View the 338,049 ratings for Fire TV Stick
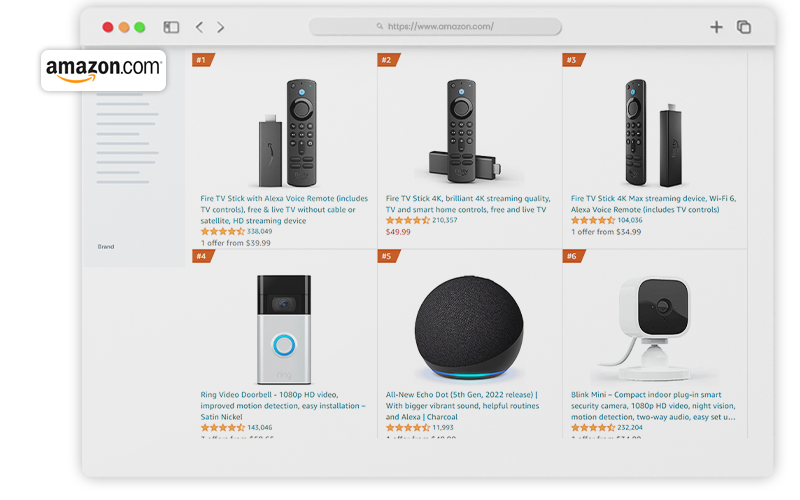Image resolution: width=800 pixels, height=500 pixels. [x=260, y=231]
